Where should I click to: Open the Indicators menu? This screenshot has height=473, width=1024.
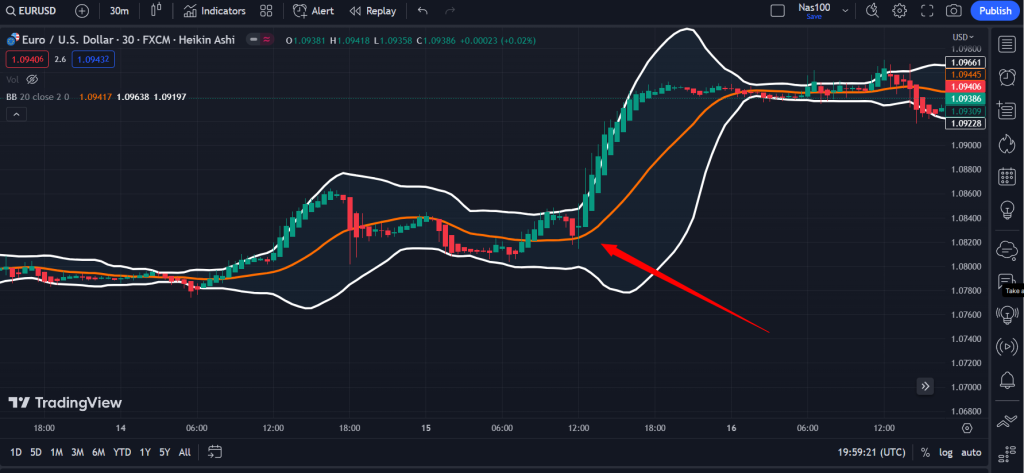pyautogui.click(x=214, y=11)
